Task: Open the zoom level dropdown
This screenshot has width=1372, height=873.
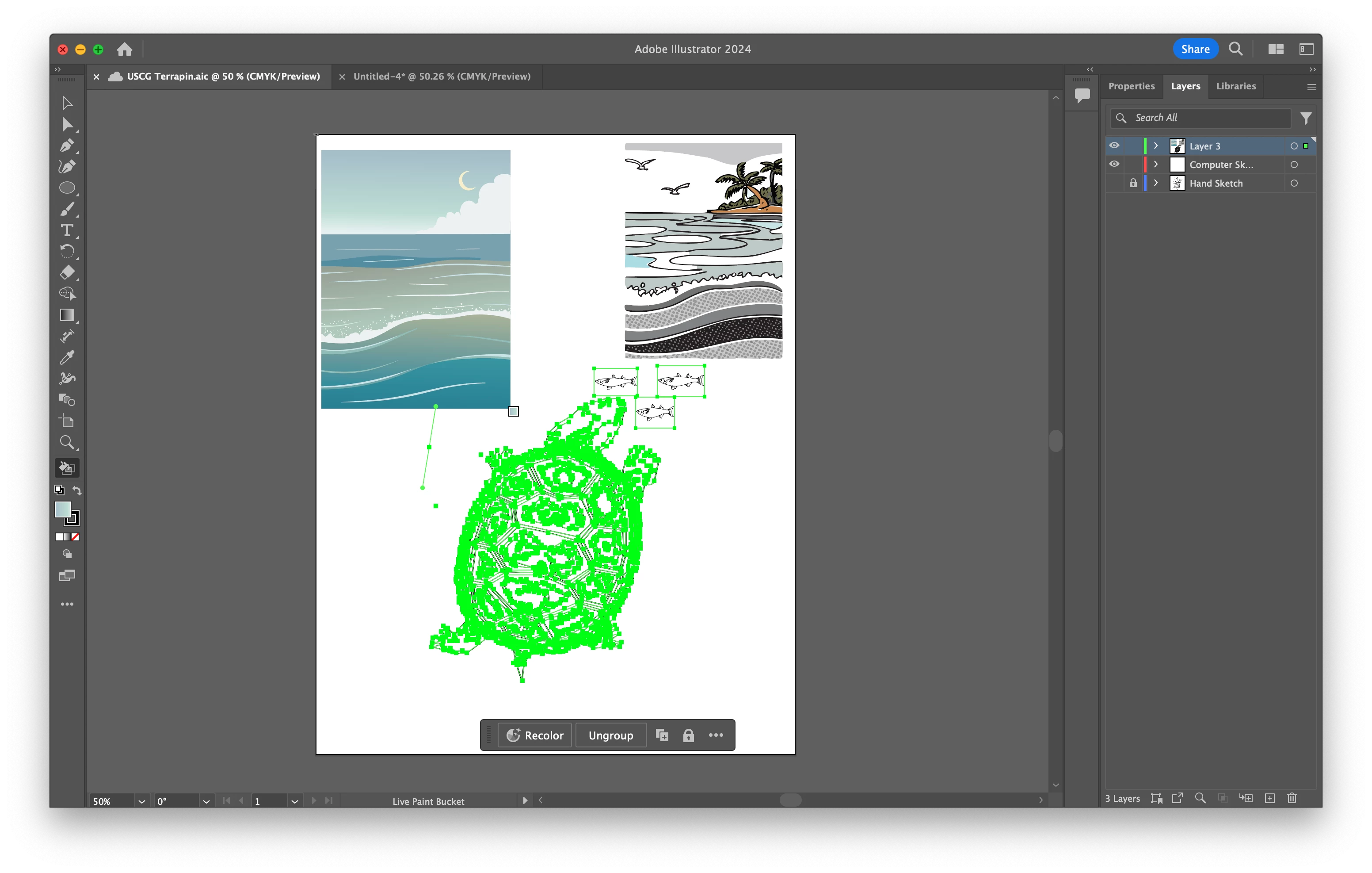Action: pos(141,801)
